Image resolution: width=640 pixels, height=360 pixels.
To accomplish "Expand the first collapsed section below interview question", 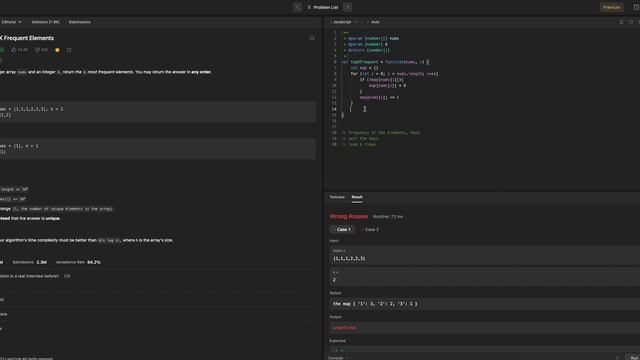I will [158, 300].
